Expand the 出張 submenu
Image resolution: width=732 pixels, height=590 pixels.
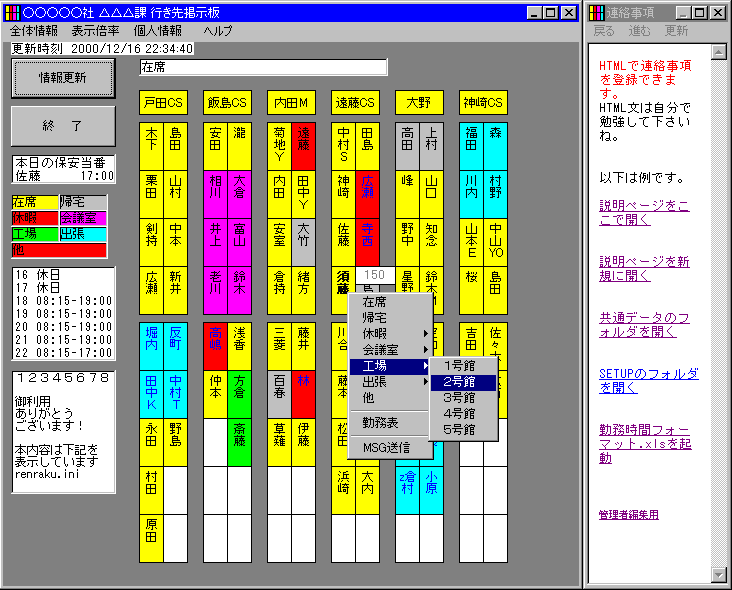tap(389, 382)
